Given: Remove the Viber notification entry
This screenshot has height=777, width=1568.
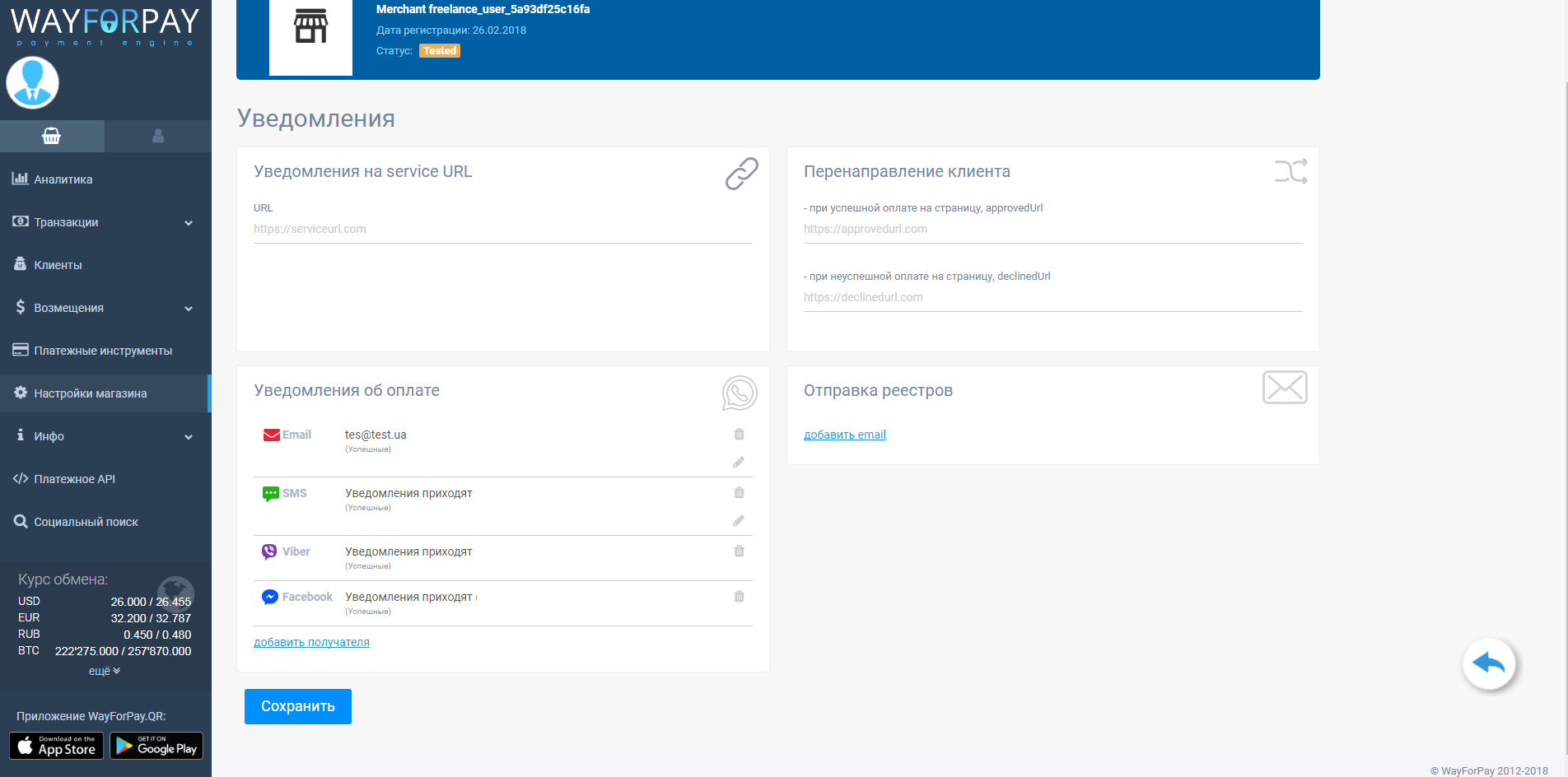Looking at the screenshot, I should point(739,551).
